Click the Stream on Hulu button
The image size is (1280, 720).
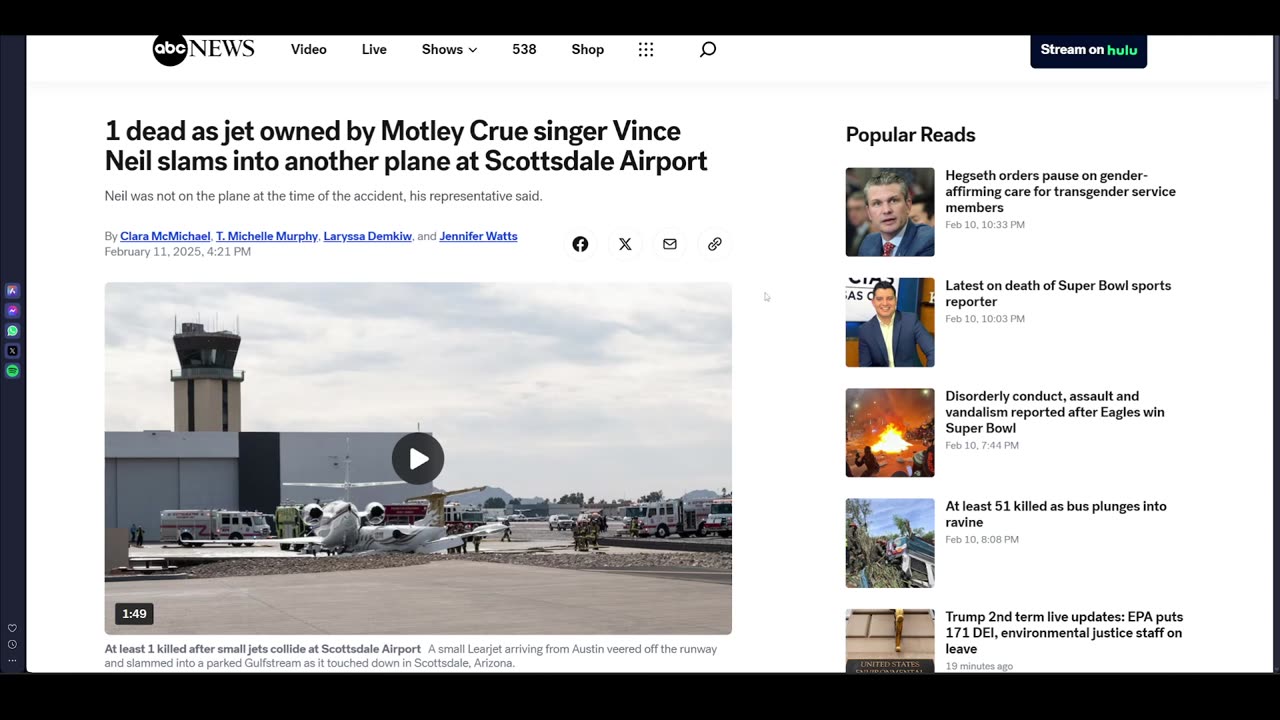pos(1088,50)
